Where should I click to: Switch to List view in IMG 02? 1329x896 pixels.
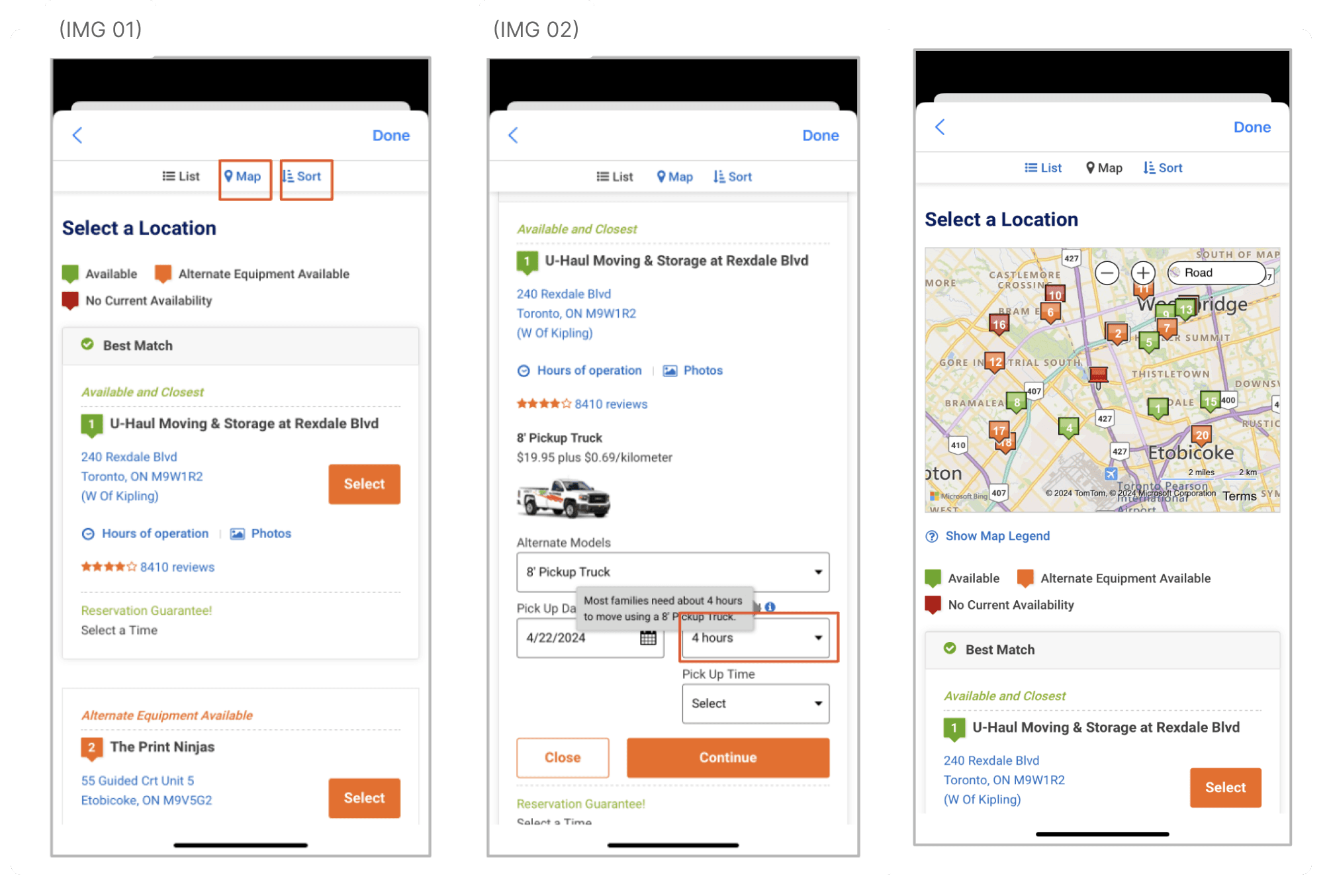tap(615, 177)
